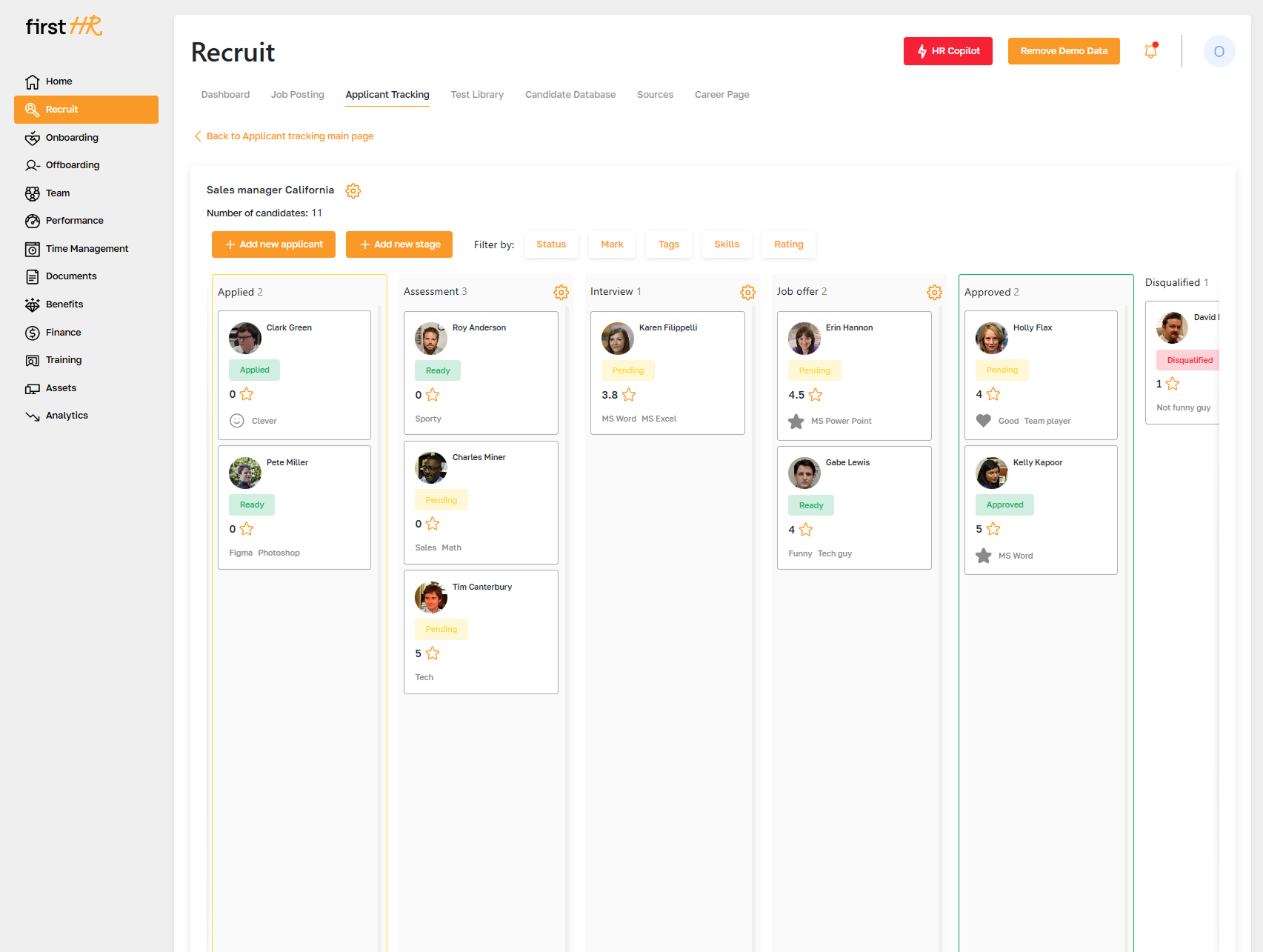Open Assessment stage settings gear
Viewport: 1263px width, 952px height.
point(561,292)
